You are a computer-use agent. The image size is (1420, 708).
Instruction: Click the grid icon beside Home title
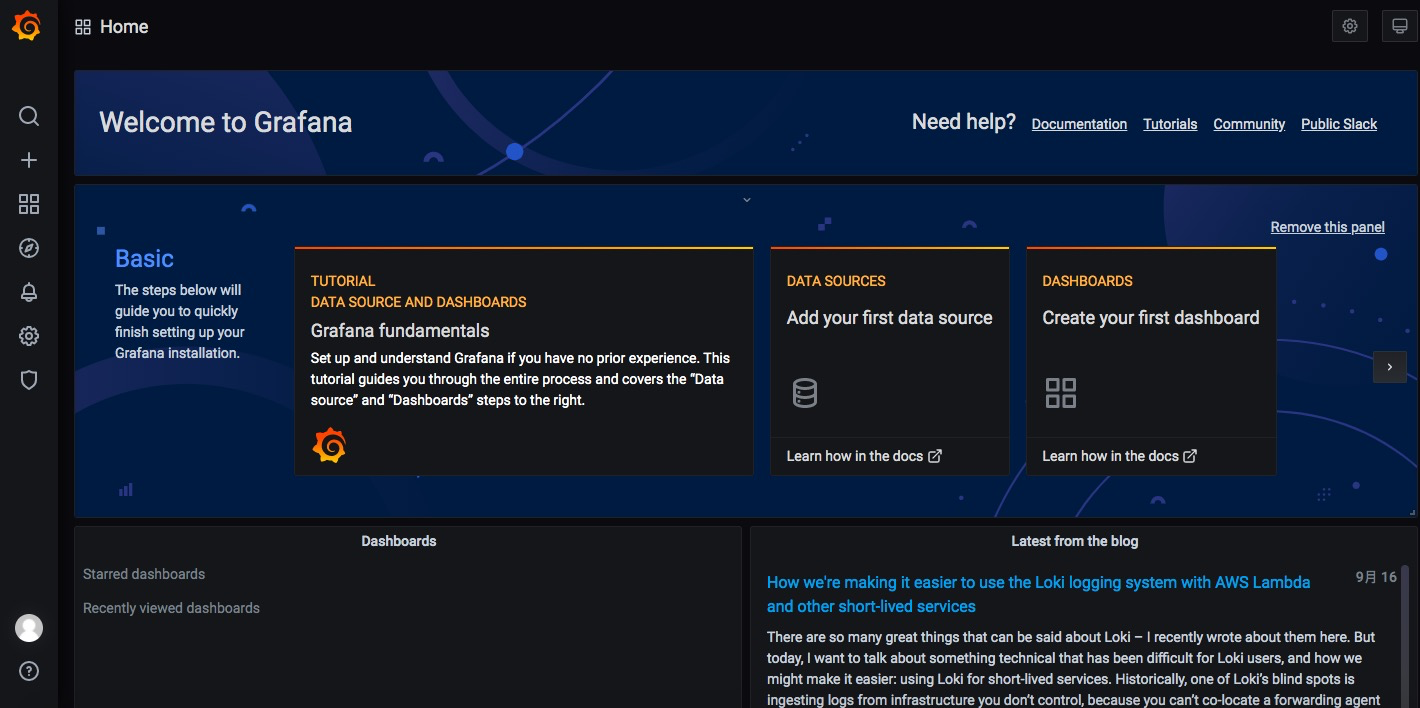pyautogui.click(x=83, y=27)
